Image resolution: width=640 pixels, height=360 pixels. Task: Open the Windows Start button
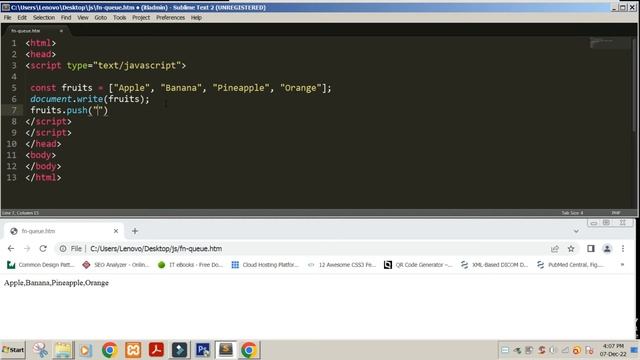point(13,350)
